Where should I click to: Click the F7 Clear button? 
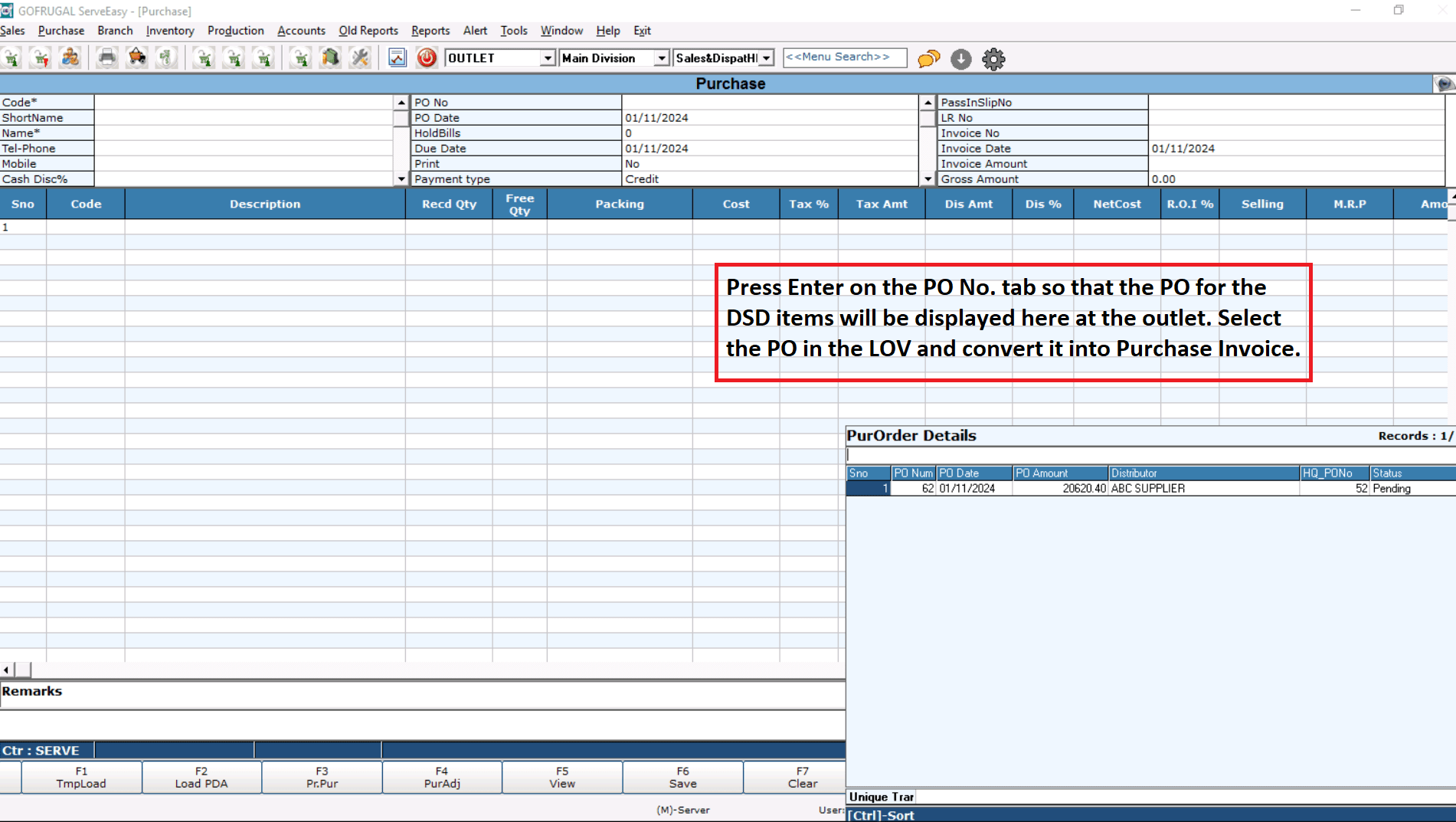click(795, 778)
